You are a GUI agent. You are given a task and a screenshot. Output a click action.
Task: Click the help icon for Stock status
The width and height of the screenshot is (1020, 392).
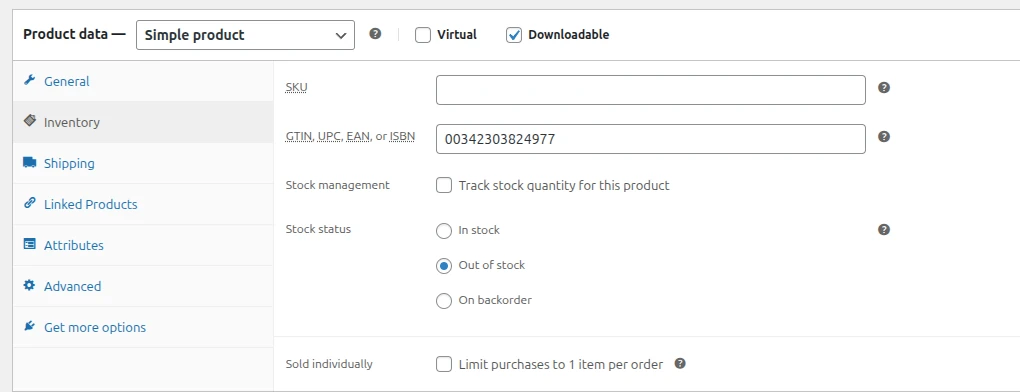coord(883,229)
